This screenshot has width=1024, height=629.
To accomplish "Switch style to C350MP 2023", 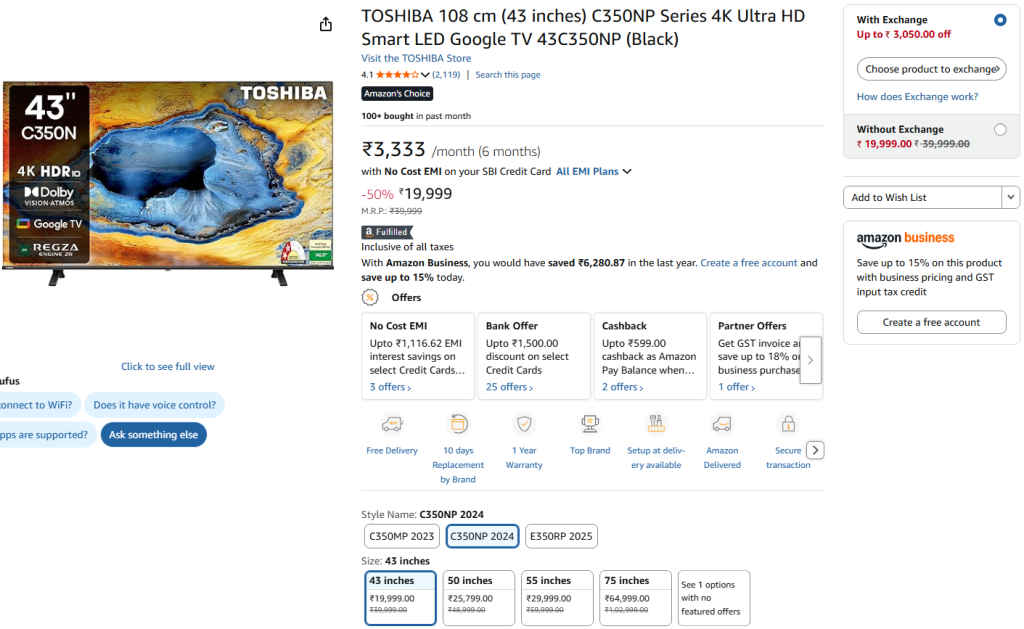I will (x=402, y=536).
